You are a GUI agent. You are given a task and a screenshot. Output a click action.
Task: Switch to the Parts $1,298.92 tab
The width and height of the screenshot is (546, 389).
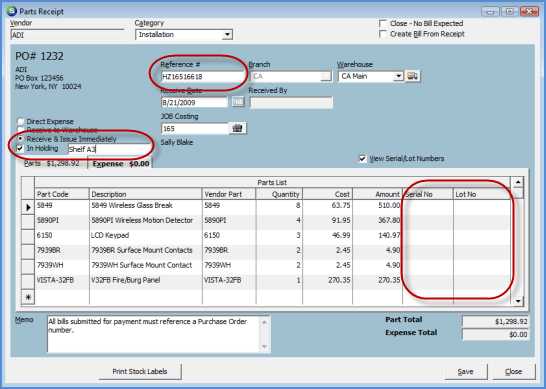(52, 163)
